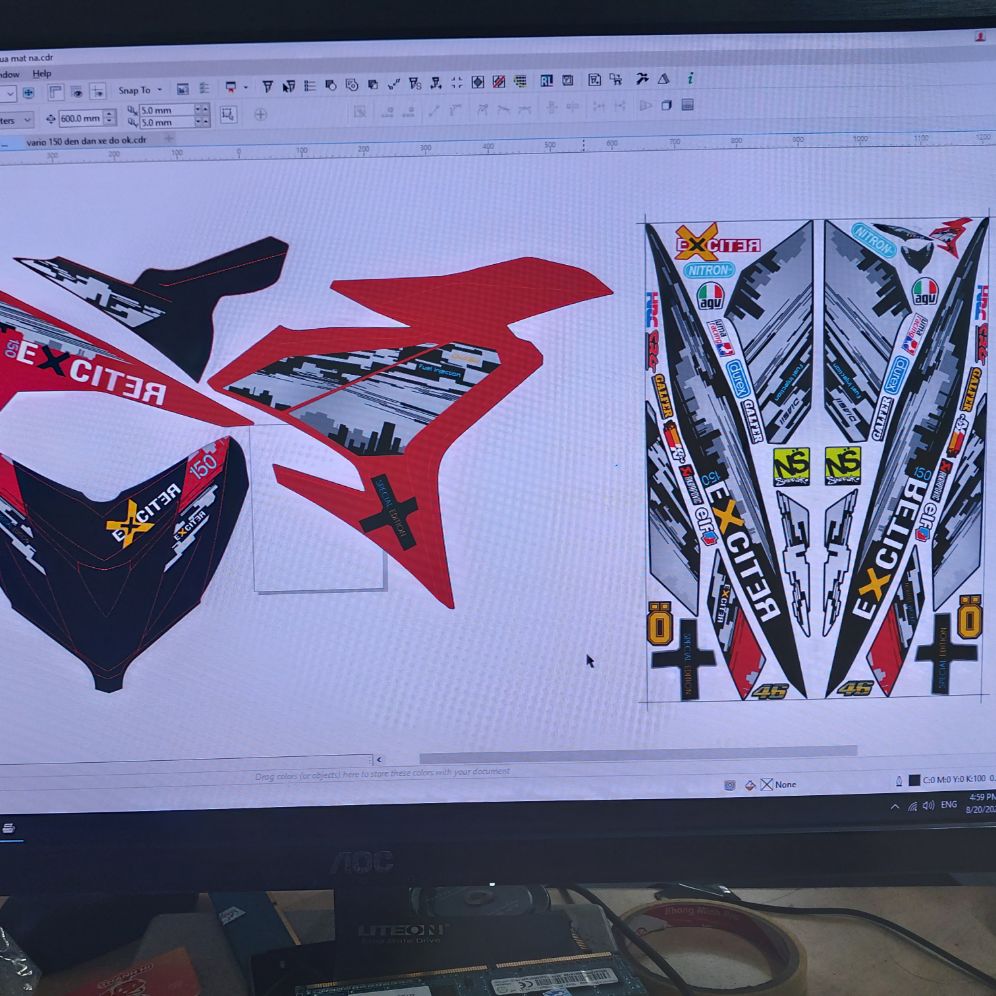Expand the Snap To dropdown
This screenshot has width=996, height=996.
pos(159,90)
